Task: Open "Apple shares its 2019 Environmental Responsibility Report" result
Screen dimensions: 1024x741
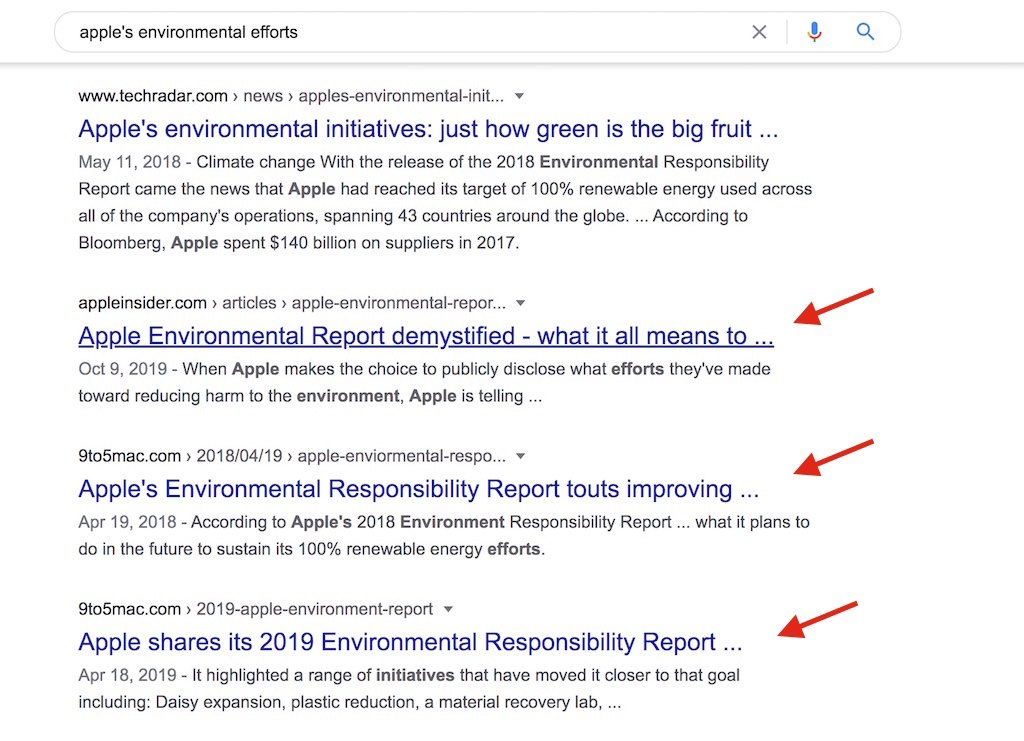Action: (410, 642)
